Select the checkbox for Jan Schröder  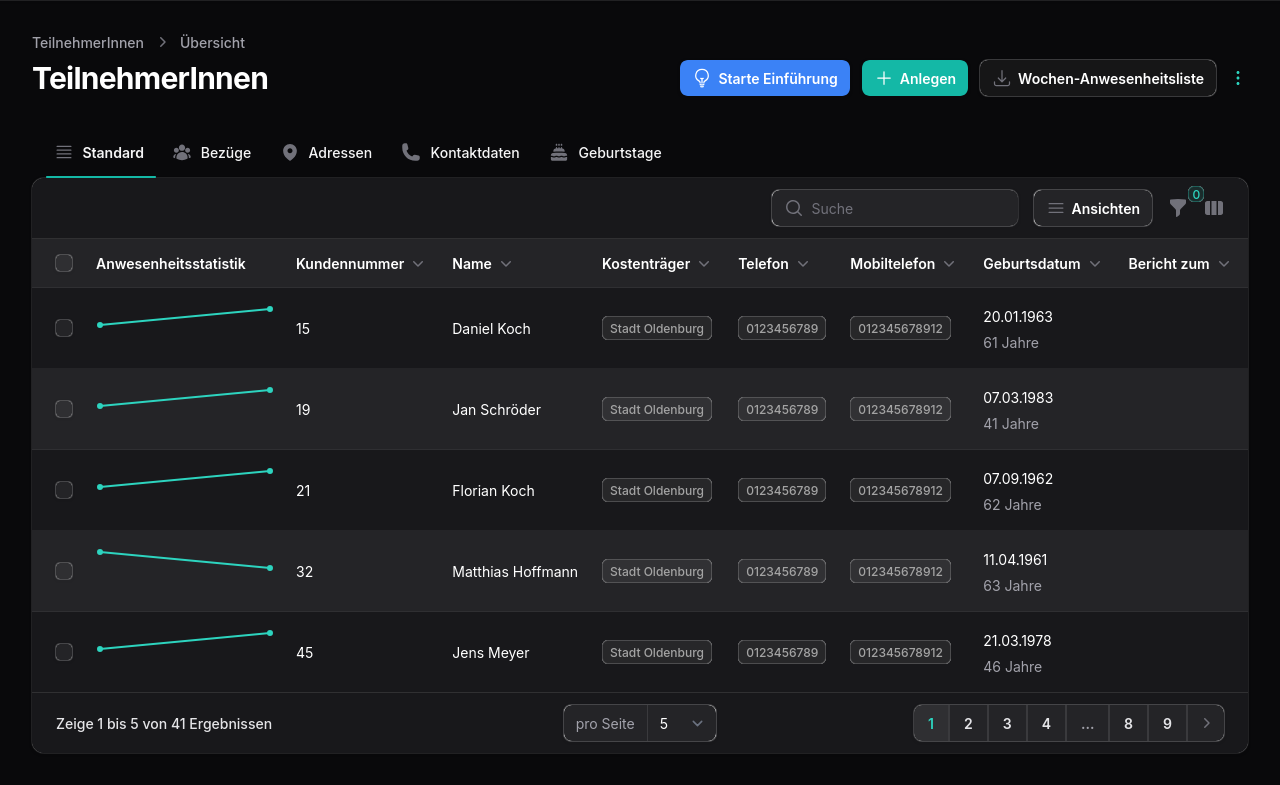(x=64, y=409)
